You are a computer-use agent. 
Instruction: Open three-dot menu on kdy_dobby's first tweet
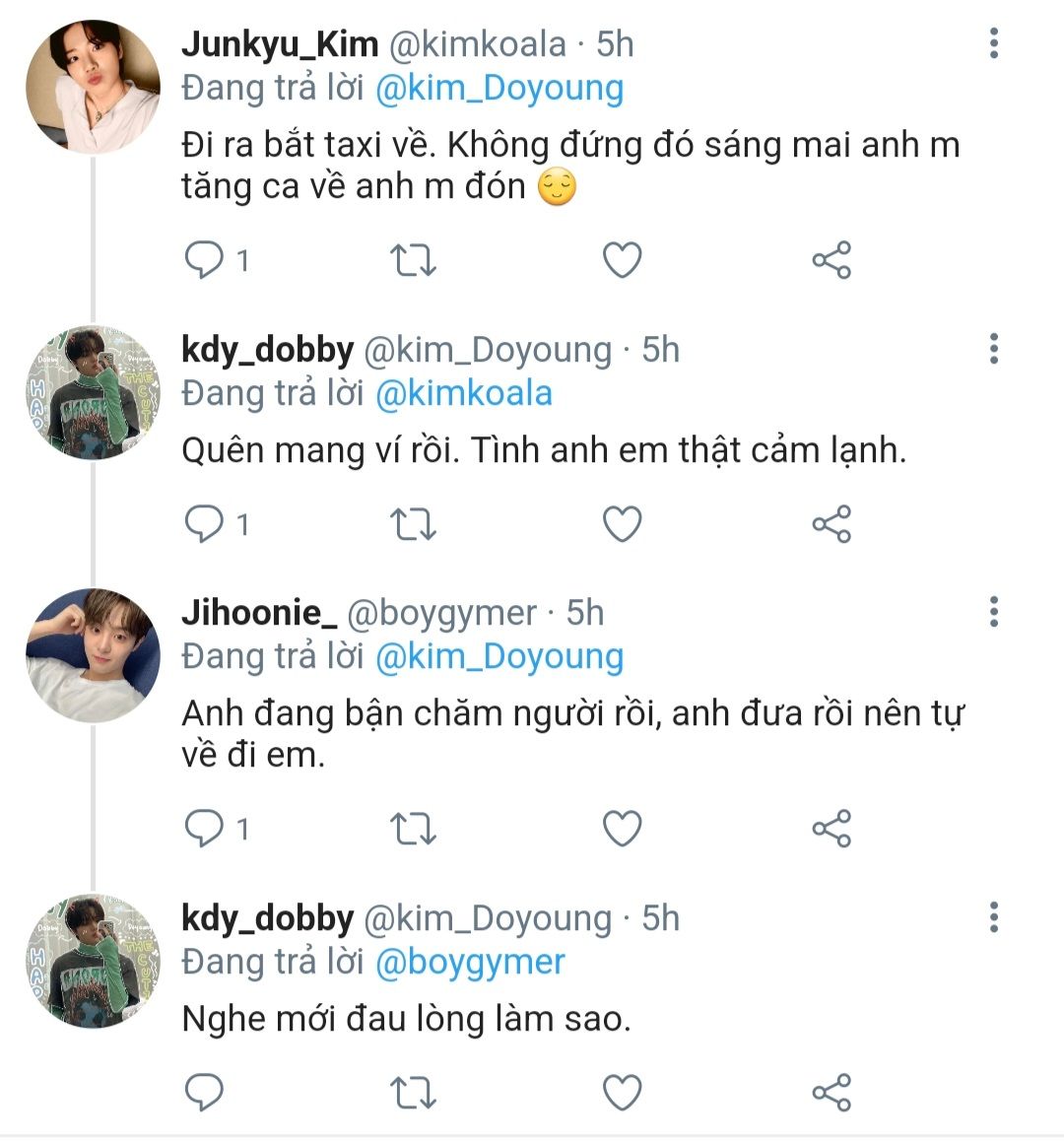(993, 349)
